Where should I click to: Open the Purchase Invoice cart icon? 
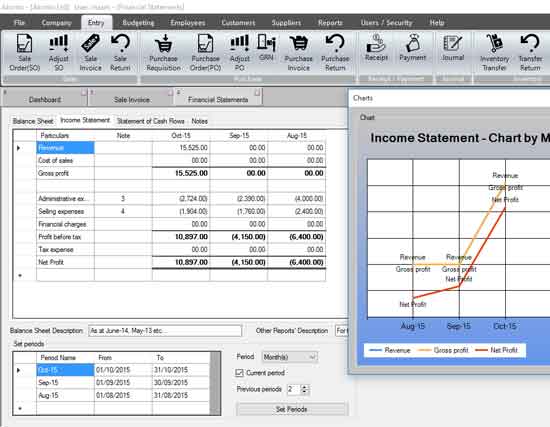coord(299,44)
